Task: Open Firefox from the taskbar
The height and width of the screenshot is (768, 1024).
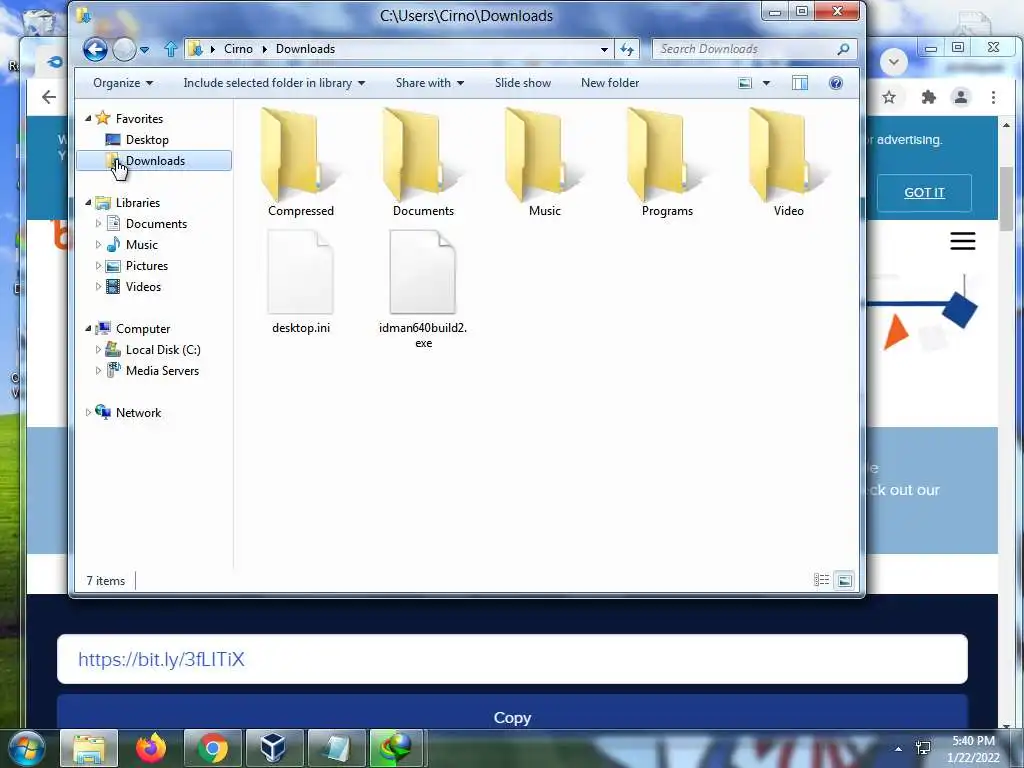Action: click(151, 748)
